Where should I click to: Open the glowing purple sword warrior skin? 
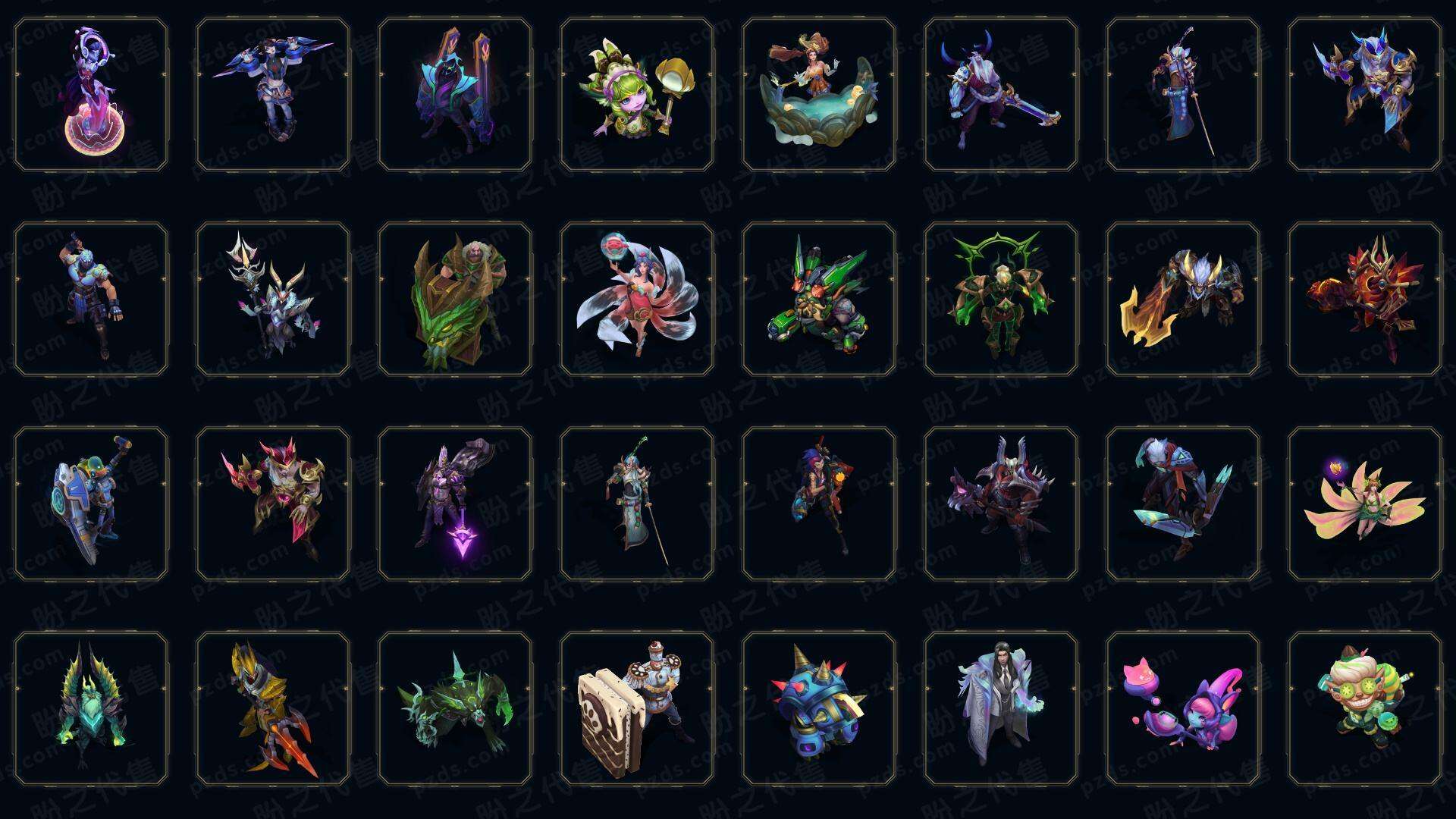pos(455,504)
